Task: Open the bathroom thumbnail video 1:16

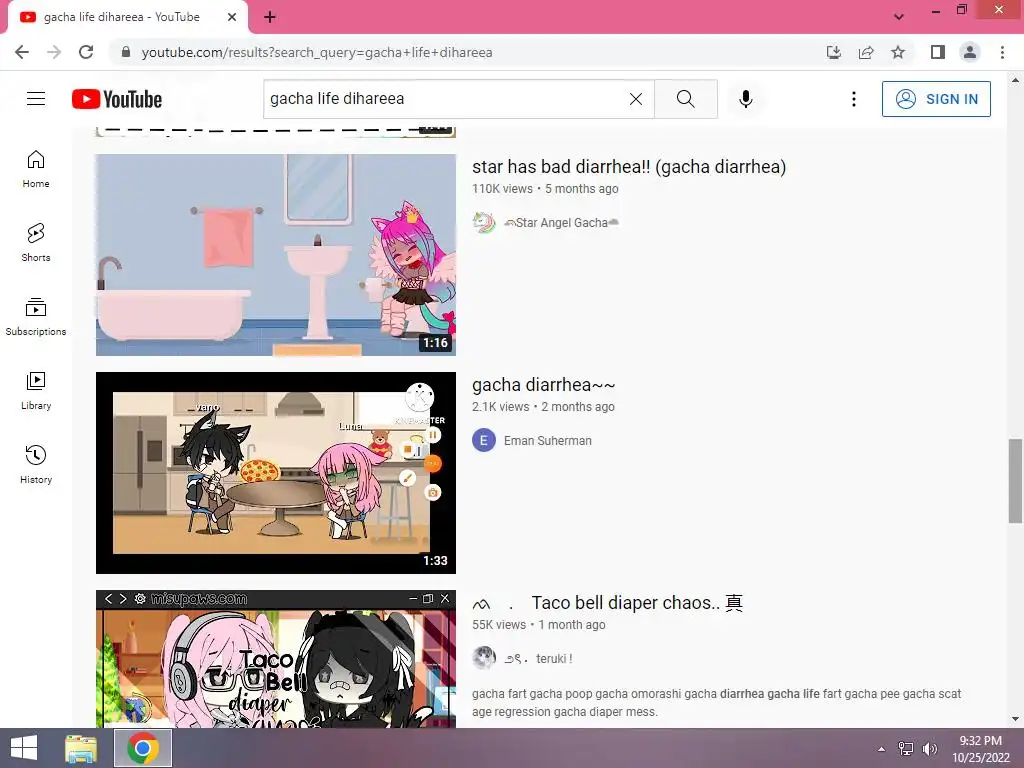Action: tap(276, 255)
